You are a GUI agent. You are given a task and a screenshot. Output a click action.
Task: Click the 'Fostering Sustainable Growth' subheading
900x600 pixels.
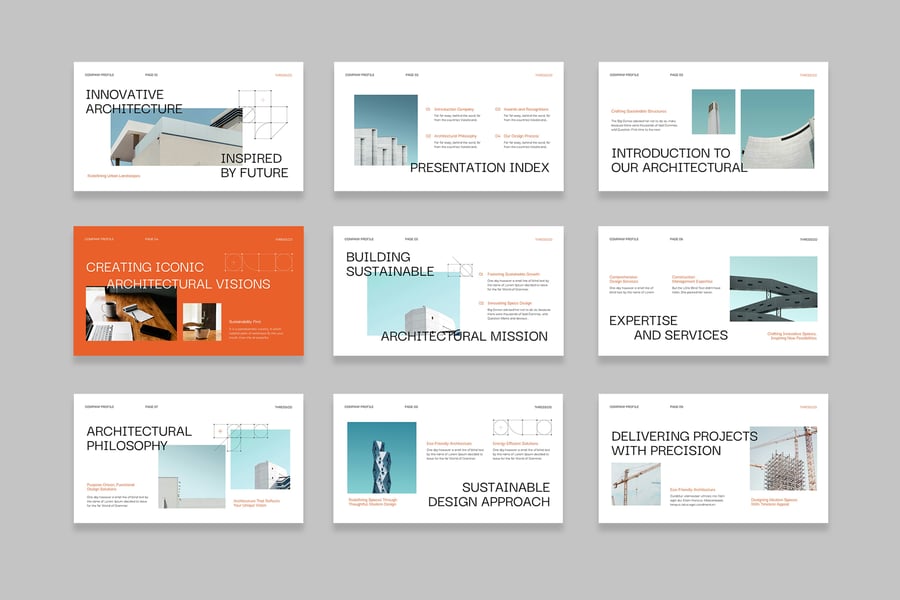coord(513,273)
